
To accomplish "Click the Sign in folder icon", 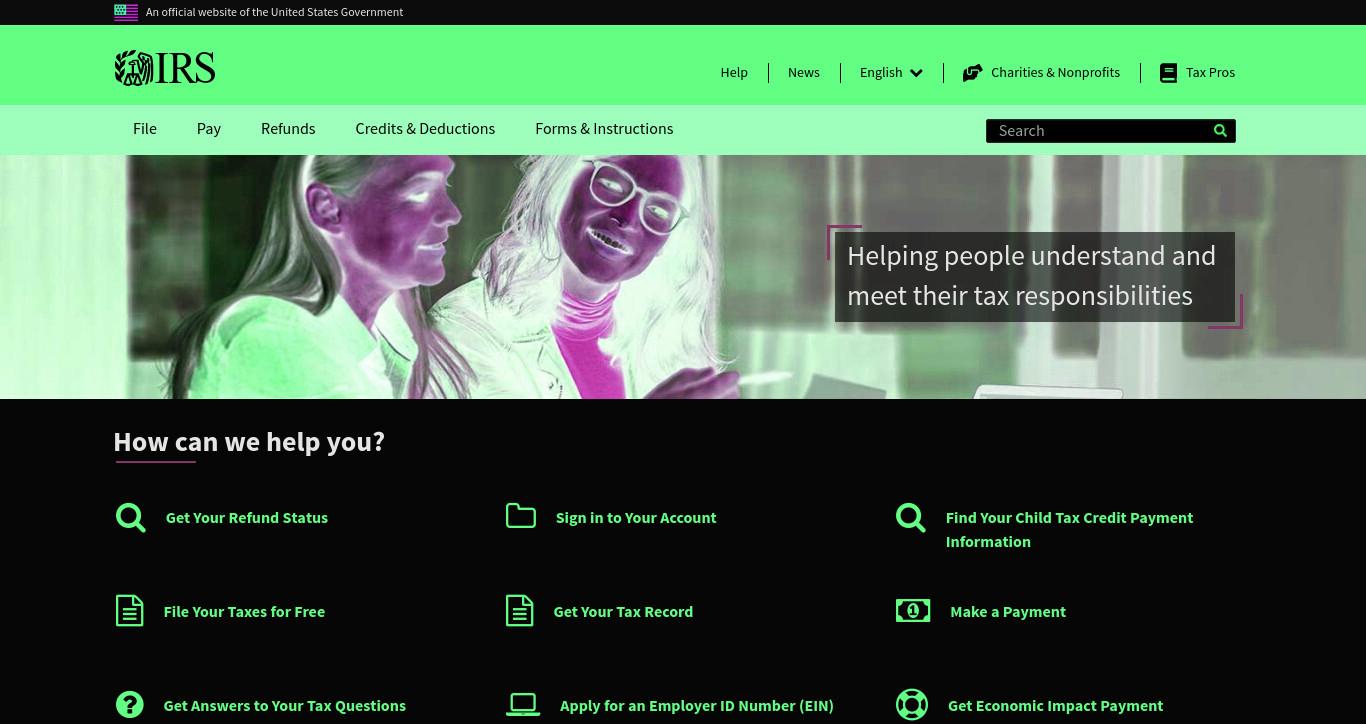I will point(521,515).
